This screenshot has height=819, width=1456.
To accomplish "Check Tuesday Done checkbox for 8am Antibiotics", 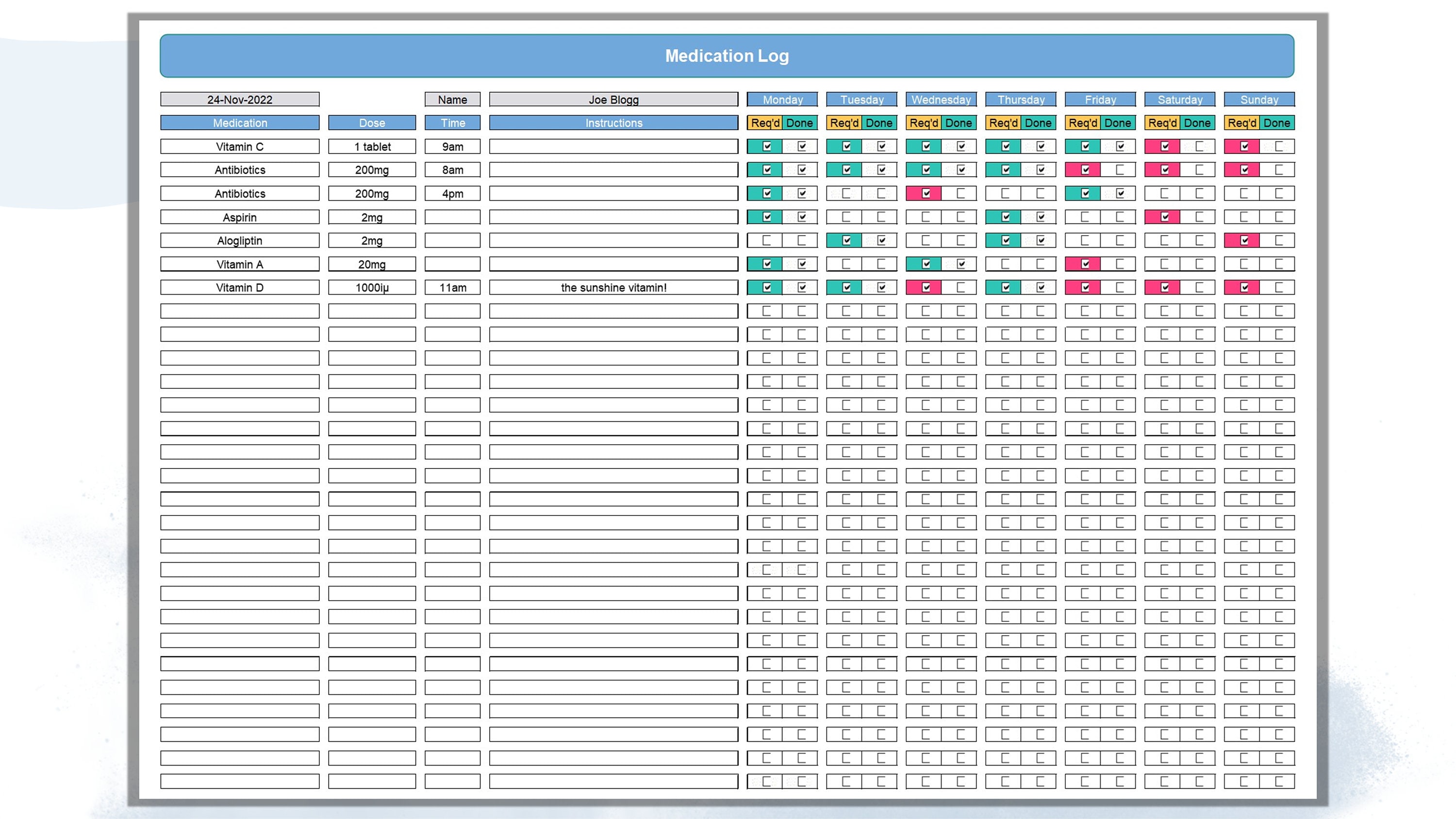I will 880,169.
